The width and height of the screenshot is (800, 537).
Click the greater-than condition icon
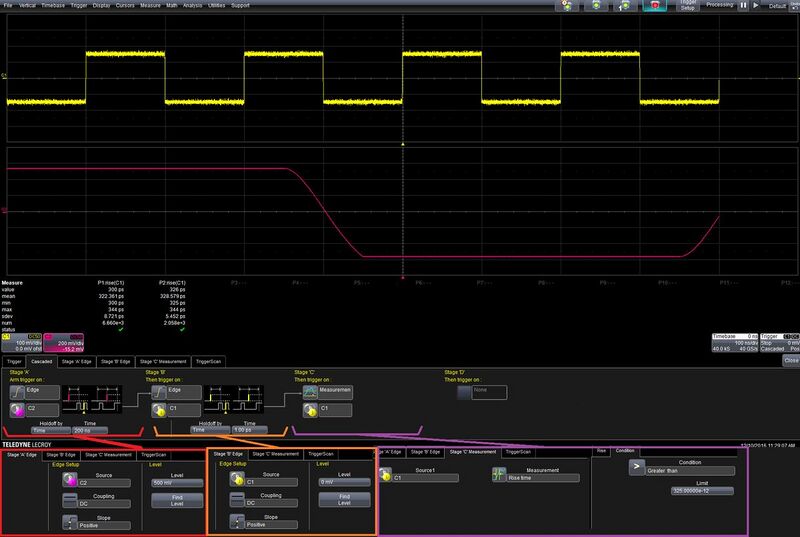click(x=637, y=467)
